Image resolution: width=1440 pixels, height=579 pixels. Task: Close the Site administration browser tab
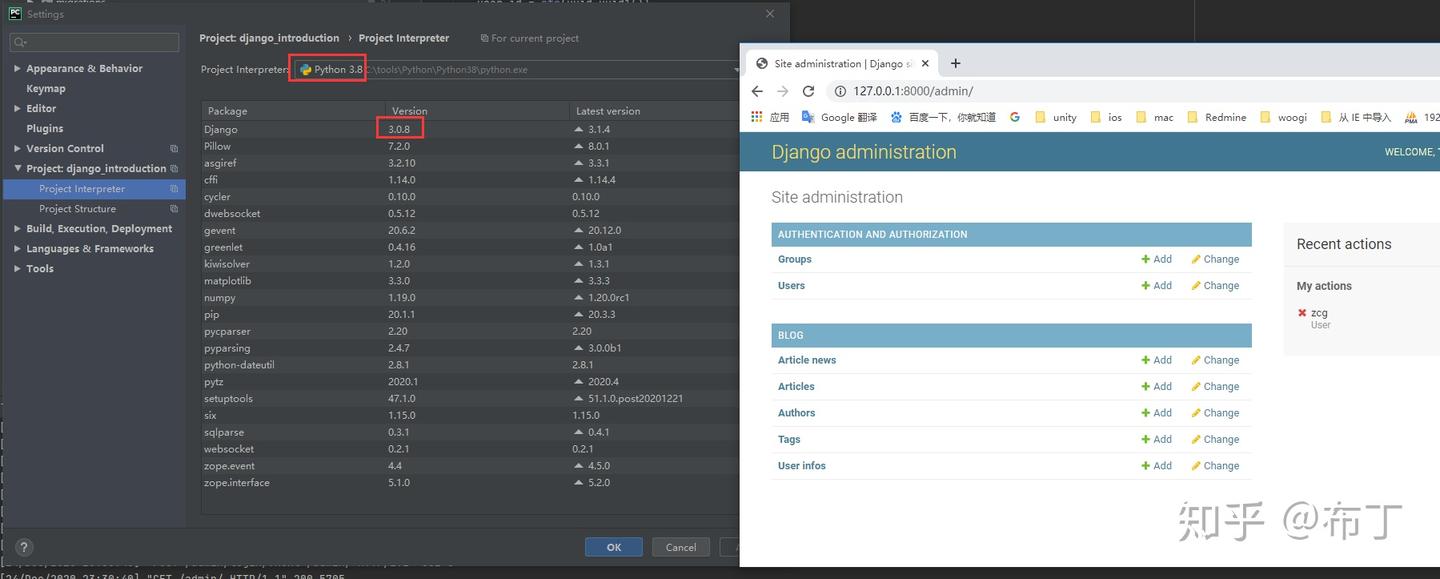point(925,63)
